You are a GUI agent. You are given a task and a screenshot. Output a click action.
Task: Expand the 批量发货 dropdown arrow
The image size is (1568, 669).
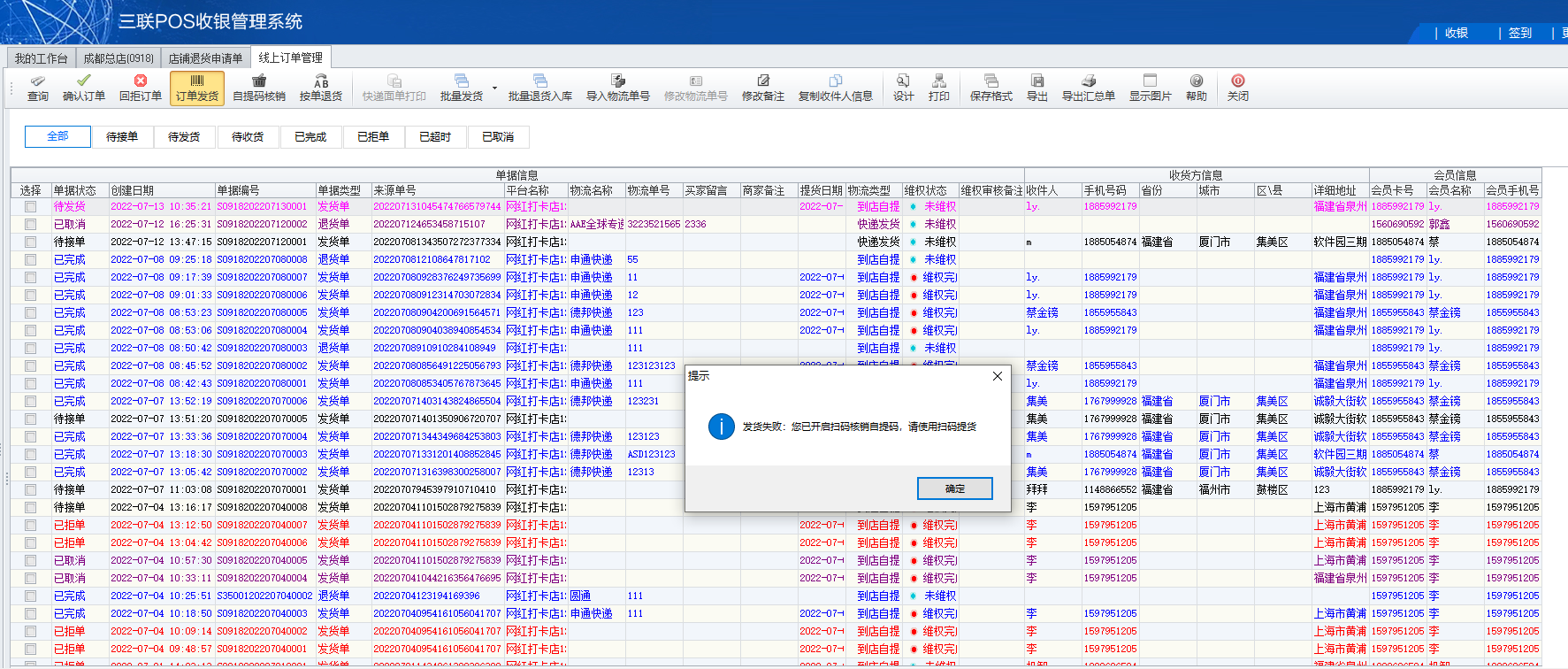tap(494, 88)
